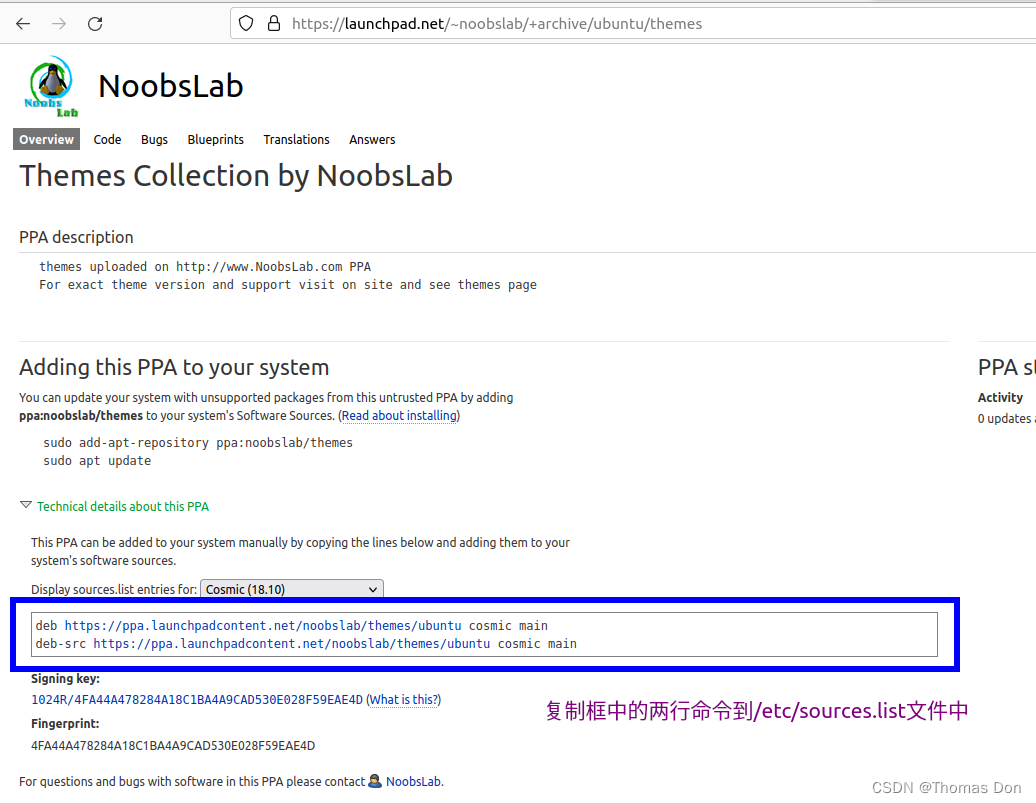Viewport: 1036px width, 803px height.
Task: Switch to the Answers tab
Action: 372,139
